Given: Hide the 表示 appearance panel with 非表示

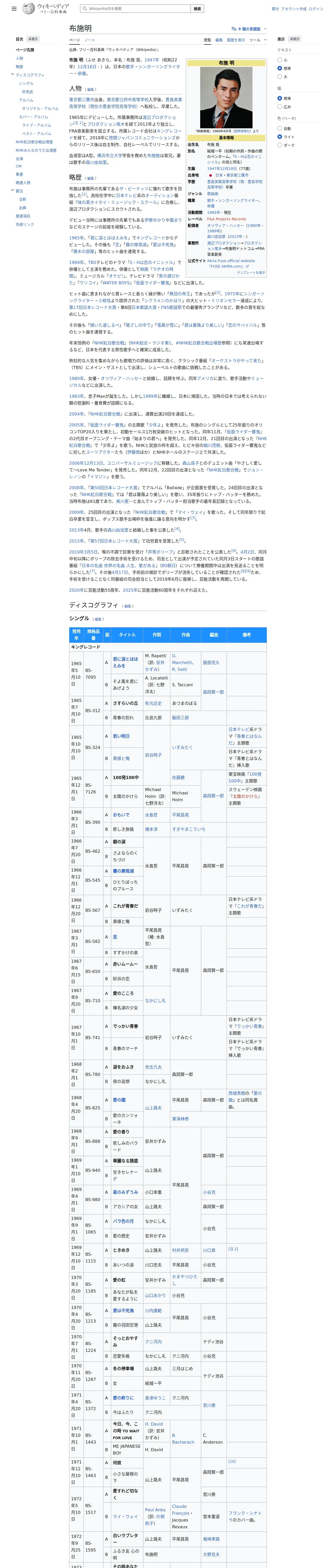Looking at the screenshot, I should click(295, 39).
